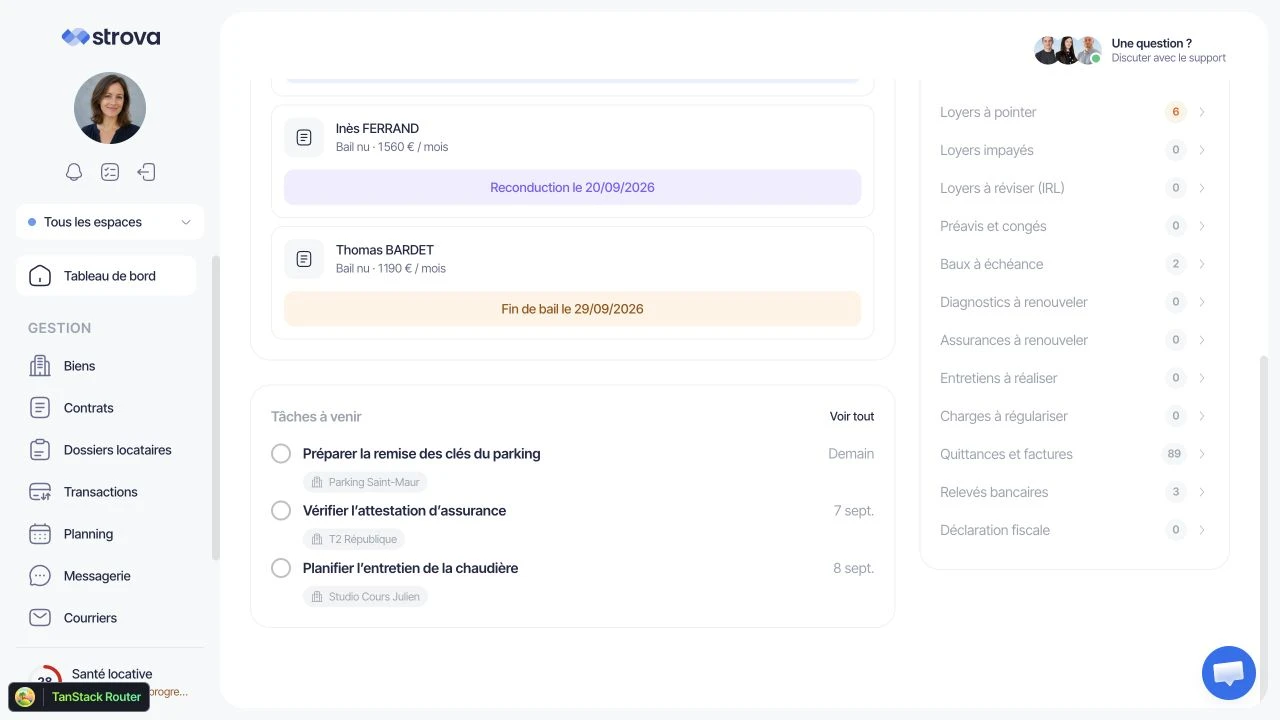Open notifications bell icon
The height and width of the screenshot is (720, 1280).
[74, 172]
